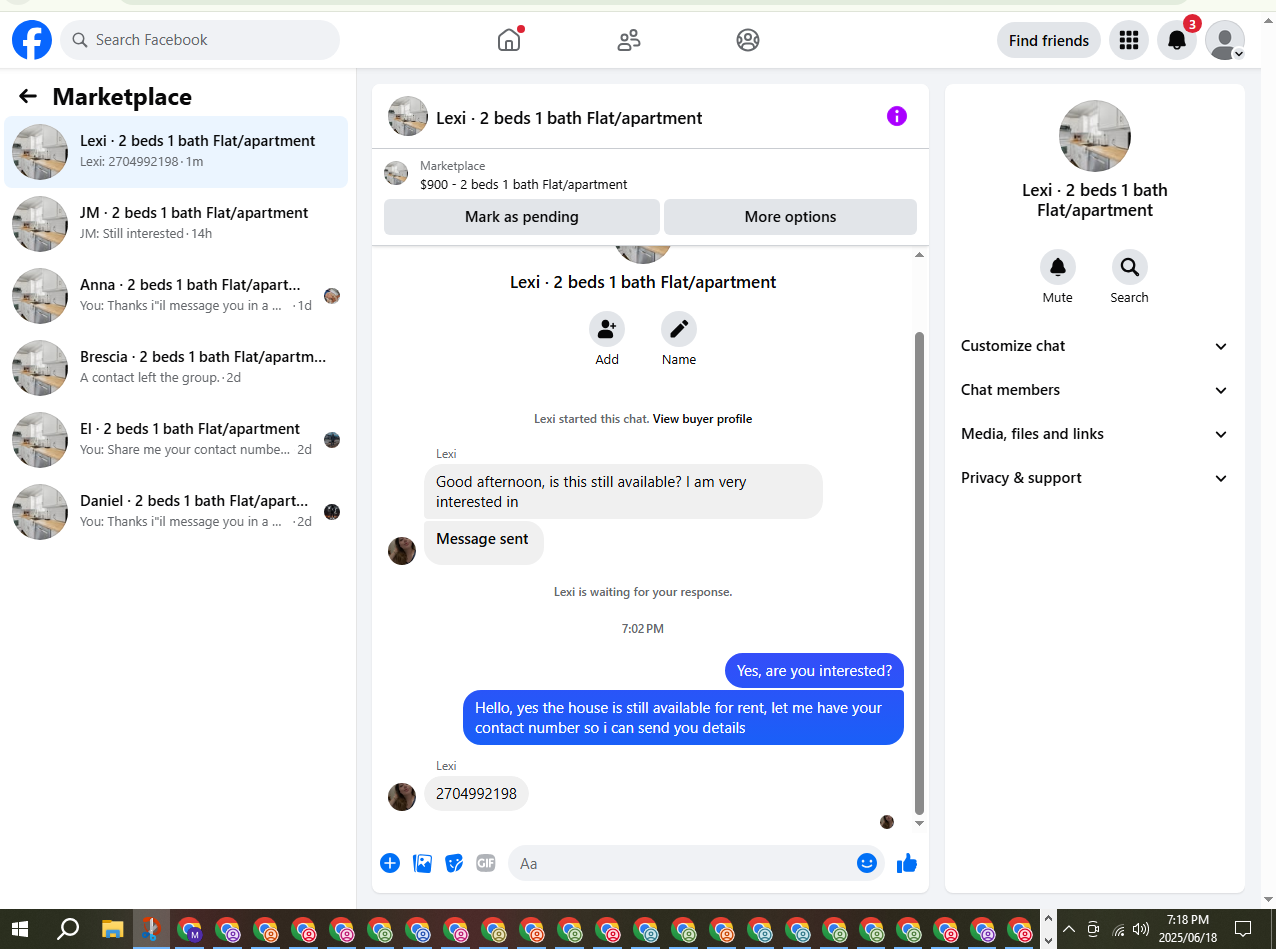
Task: Open the account profile avatar menu
Action: pyautogui.click(x=1225, y=40)
